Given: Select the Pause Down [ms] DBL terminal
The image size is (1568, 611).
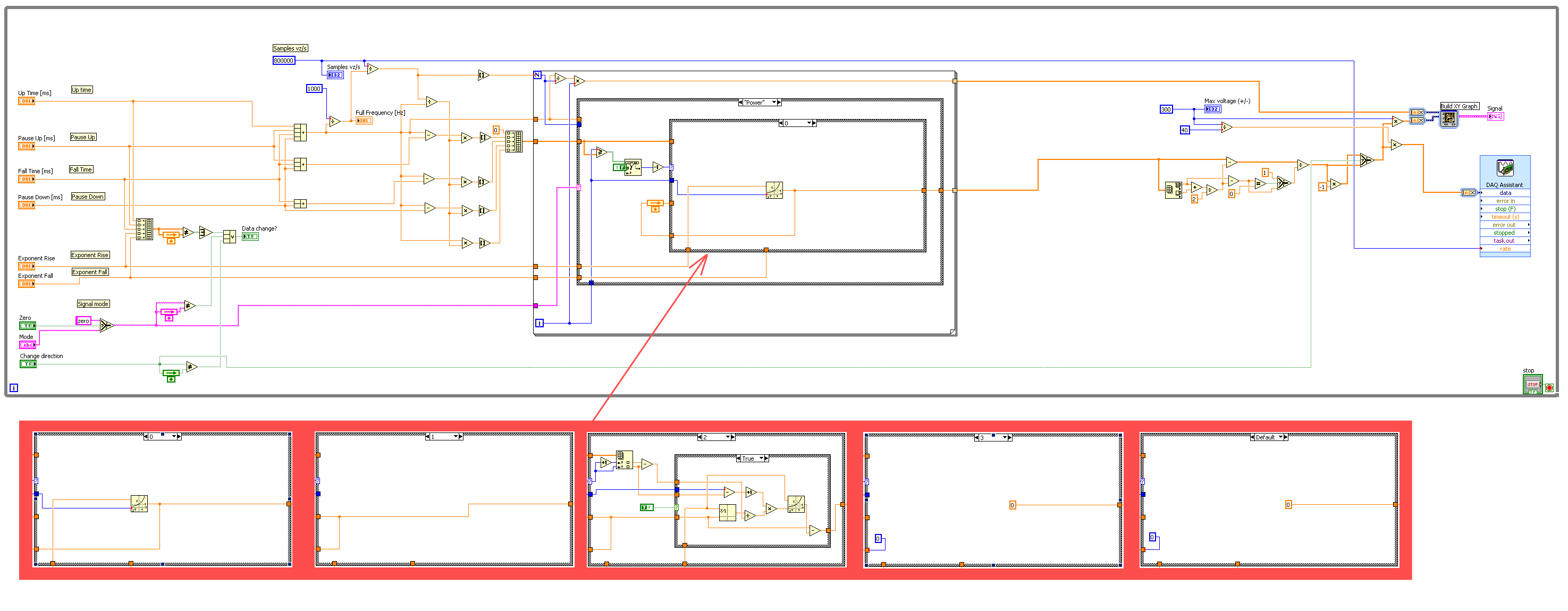Looking at the screenshot, I should (26, 205).
